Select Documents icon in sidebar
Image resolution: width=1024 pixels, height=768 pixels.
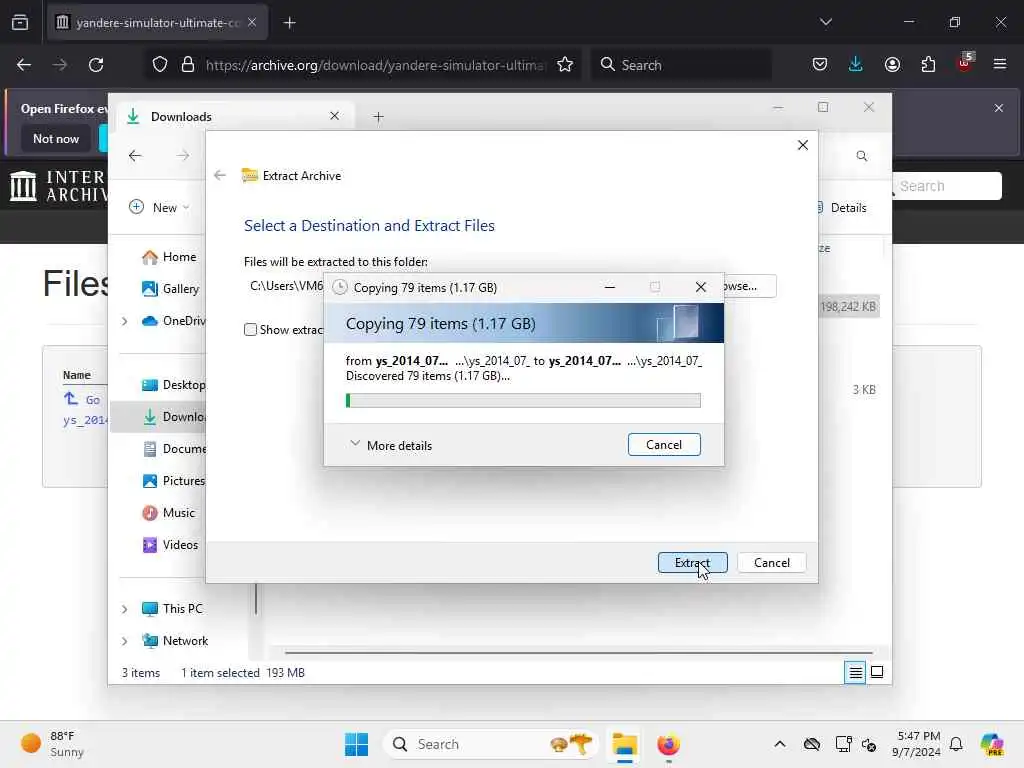[x=150, y=449]
